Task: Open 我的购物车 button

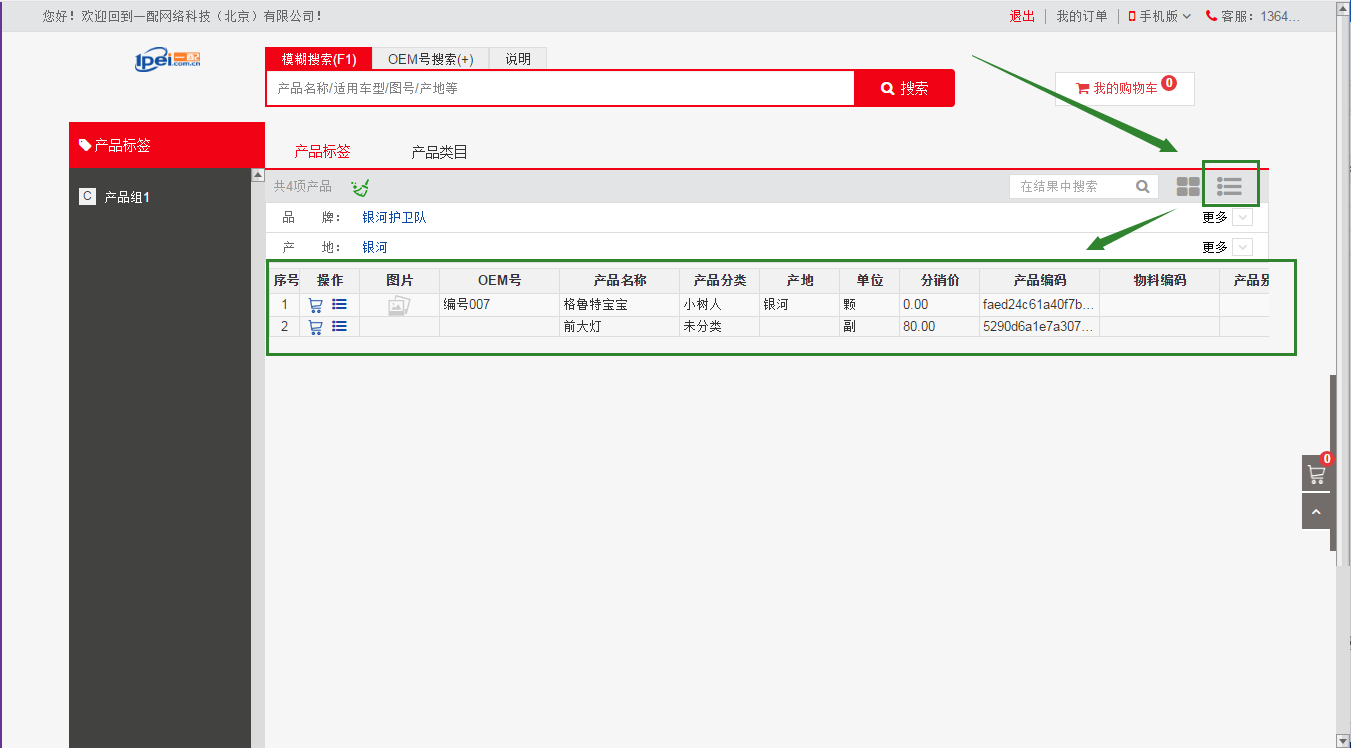Action: point(1124,88)
